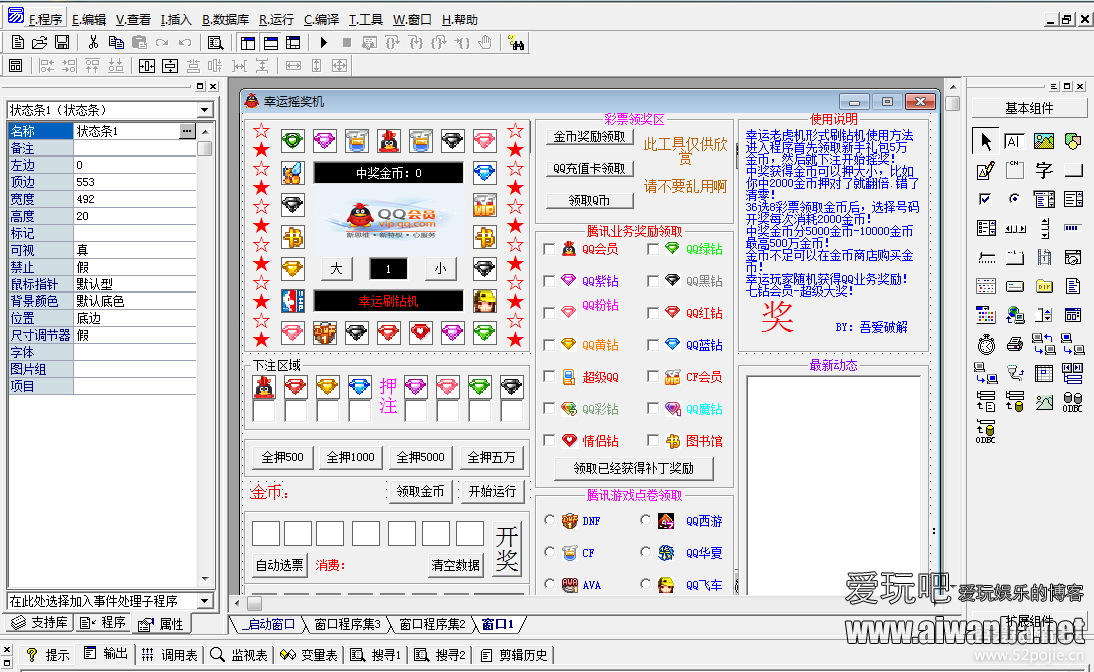
Task: Select the ODBC database component icon
Action: (1073, 402)
